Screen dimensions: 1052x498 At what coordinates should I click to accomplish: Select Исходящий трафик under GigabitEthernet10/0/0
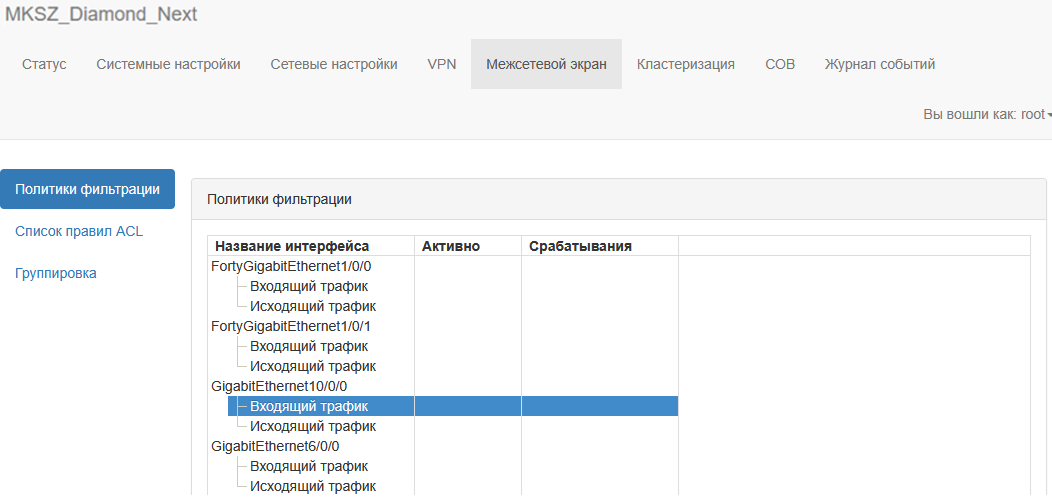click(x=312, y=426)
